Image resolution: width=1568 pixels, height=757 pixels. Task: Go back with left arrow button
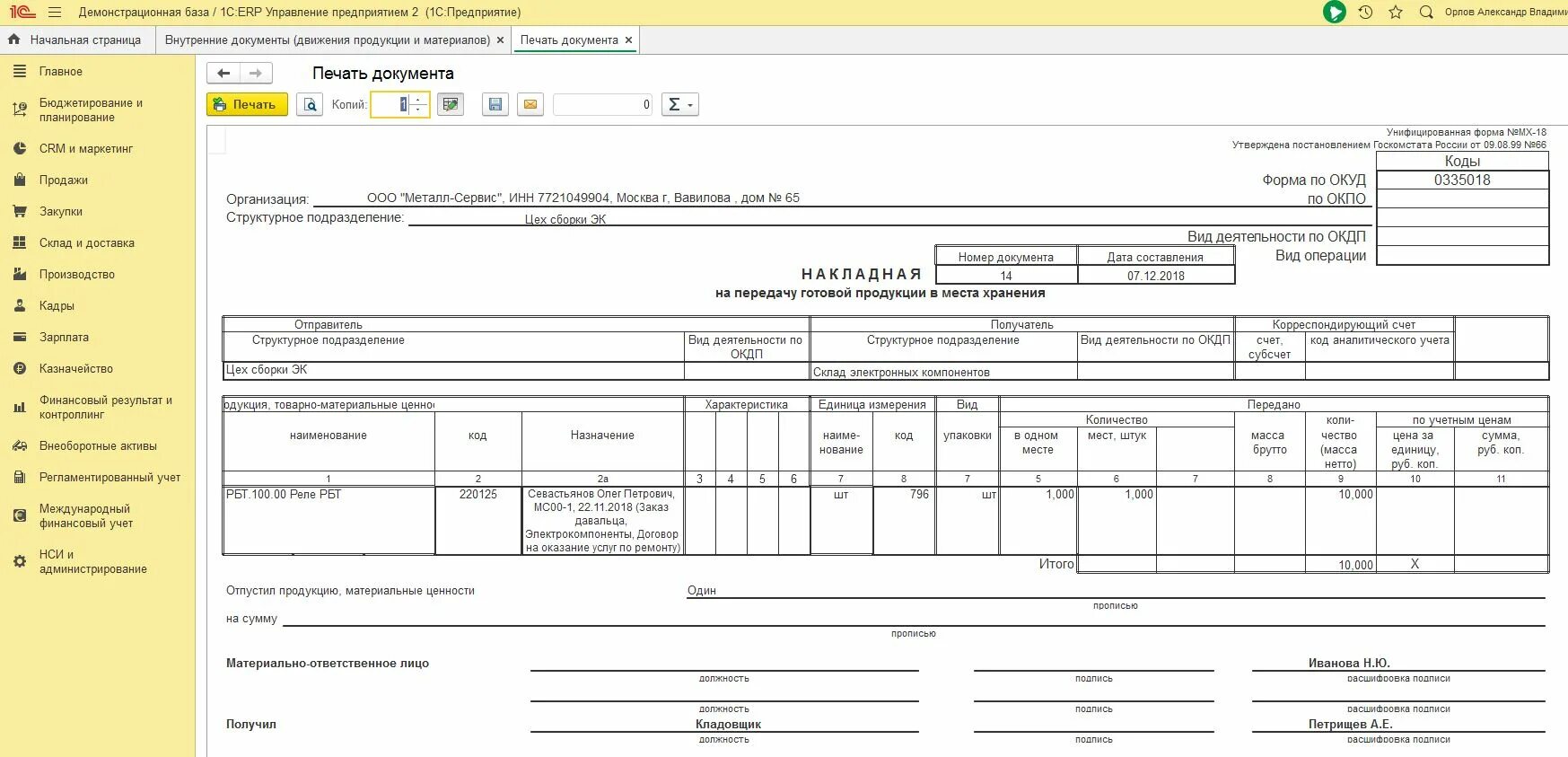click(223, 74)
